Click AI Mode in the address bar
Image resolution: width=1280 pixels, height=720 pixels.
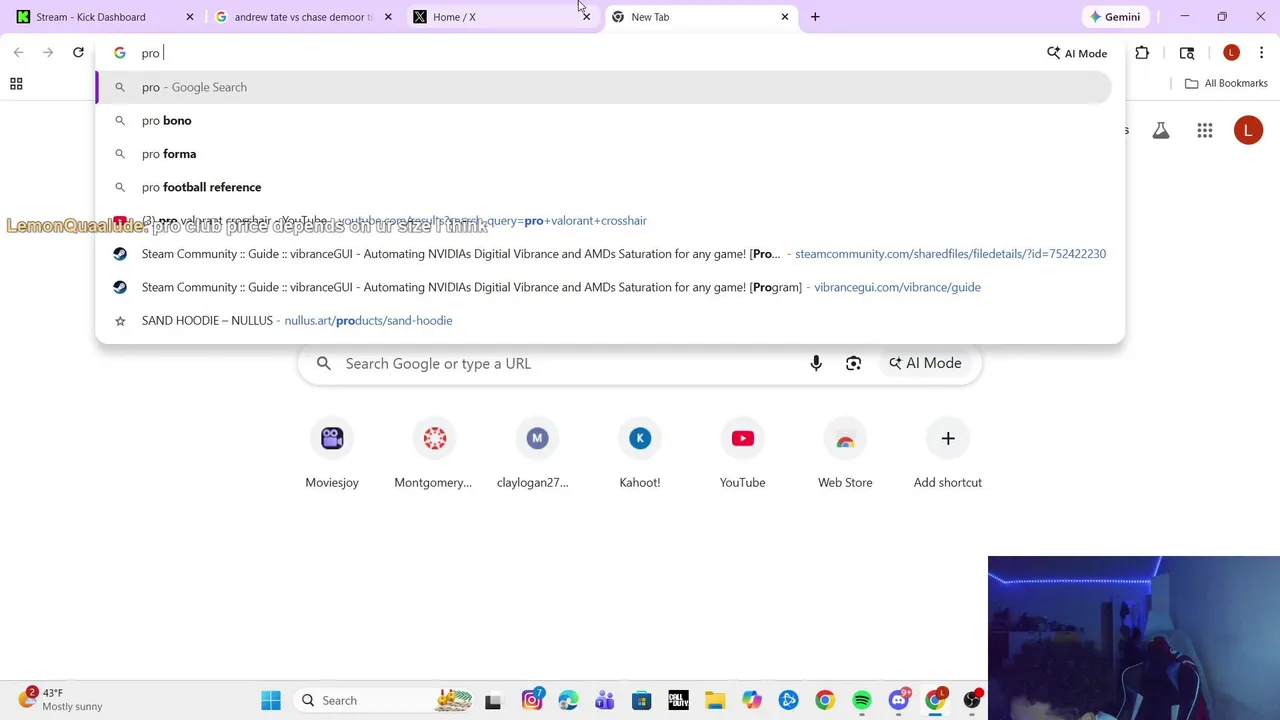[x=1077, y=53]
